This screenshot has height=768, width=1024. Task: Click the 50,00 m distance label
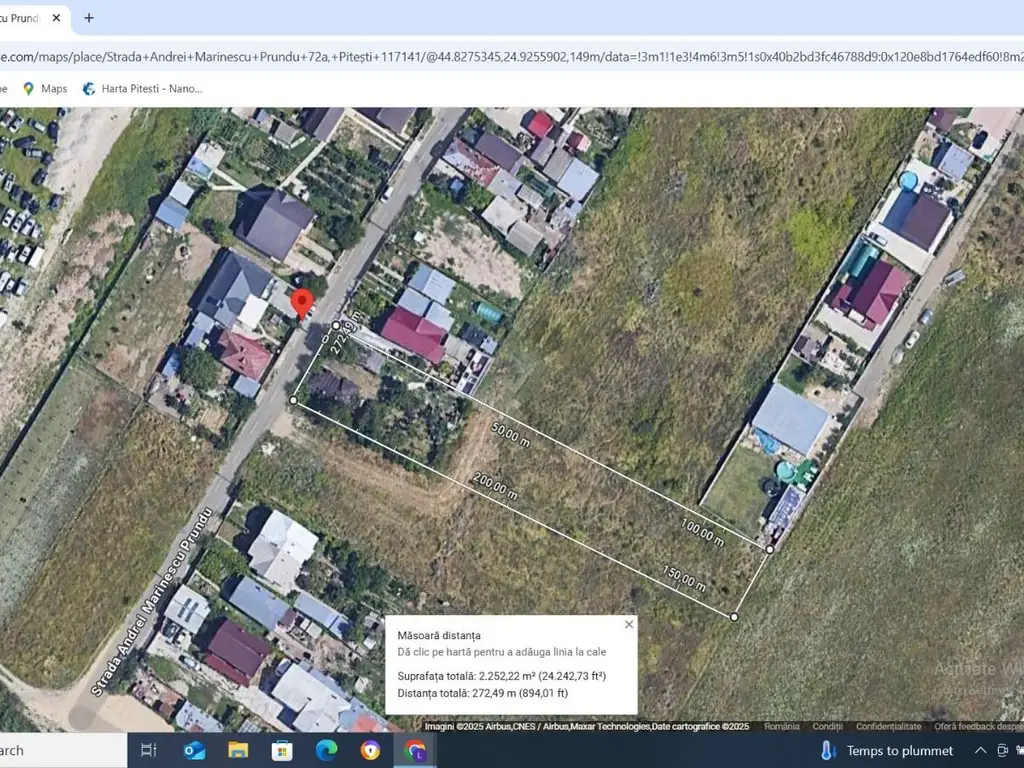511,435
